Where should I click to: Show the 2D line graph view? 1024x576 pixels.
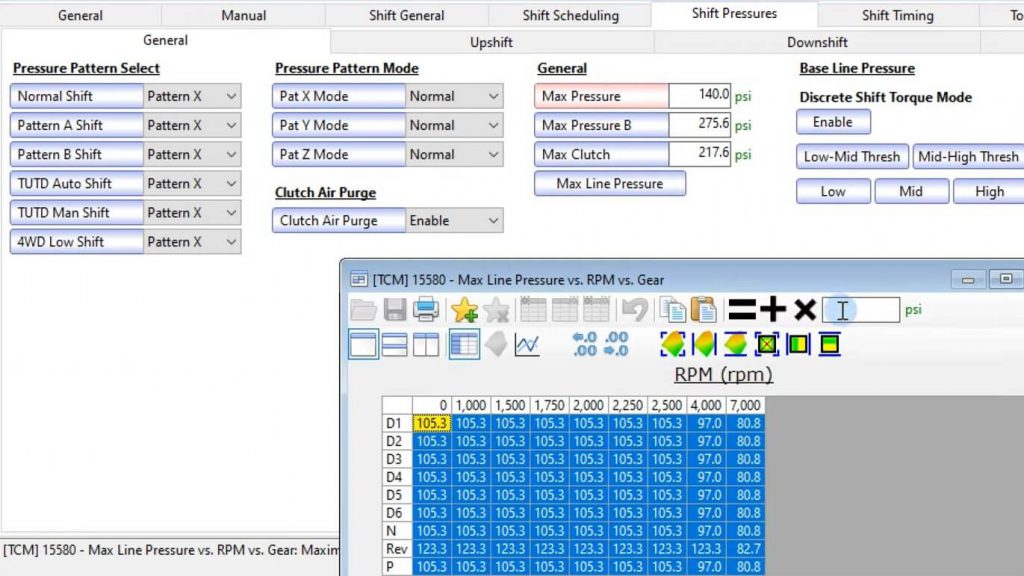click(x=527, y=344)
